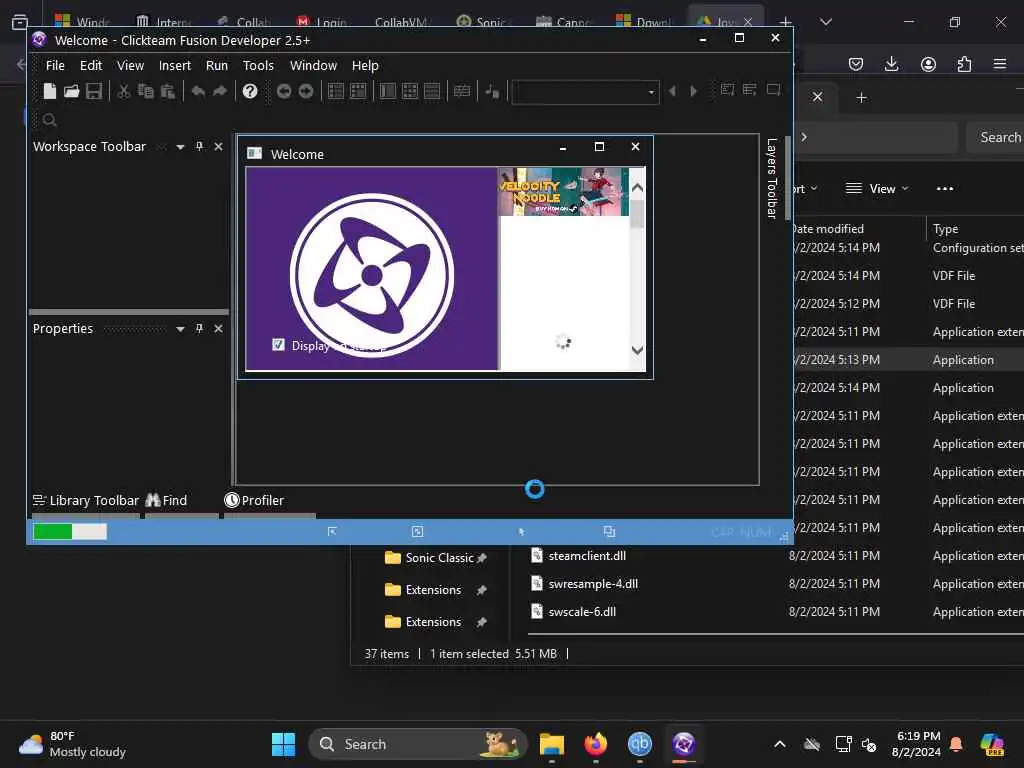Click the Cut scissors icon

click(x=123, y=91)
